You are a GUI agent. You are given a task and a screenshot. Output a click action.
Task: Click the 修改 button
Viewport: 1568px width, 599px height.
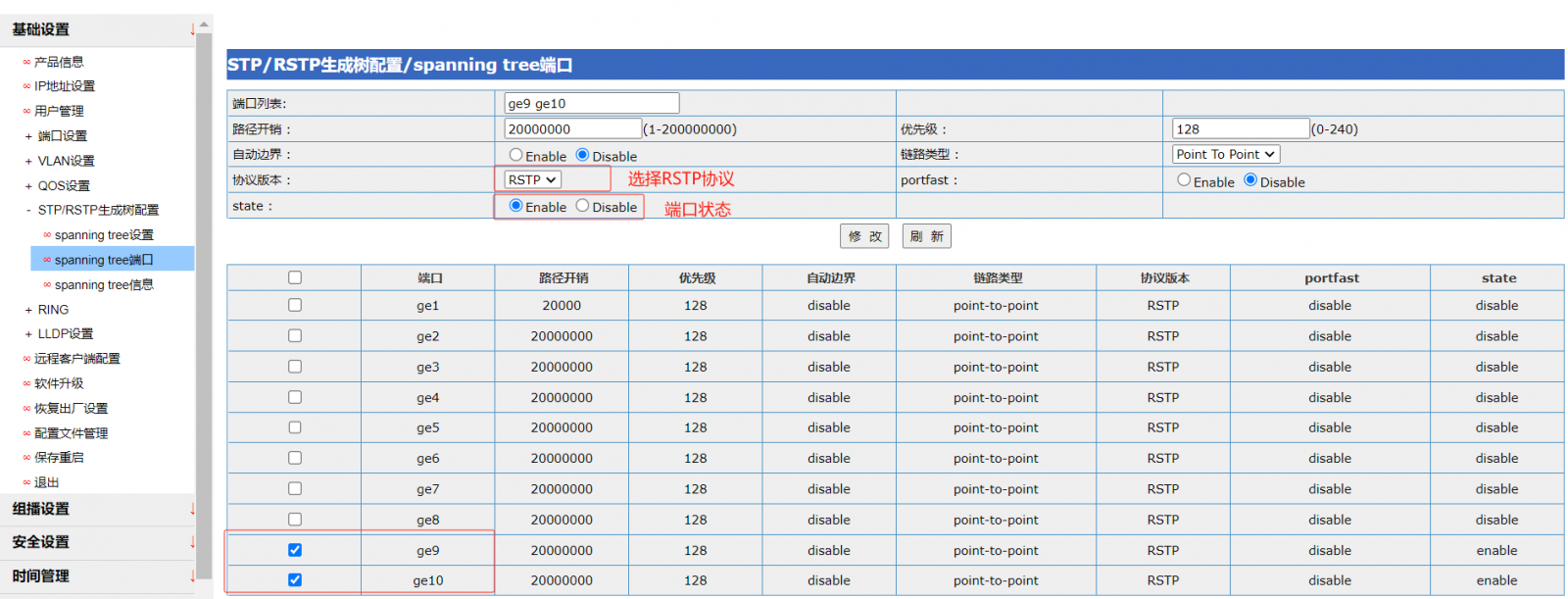(863, 236)
